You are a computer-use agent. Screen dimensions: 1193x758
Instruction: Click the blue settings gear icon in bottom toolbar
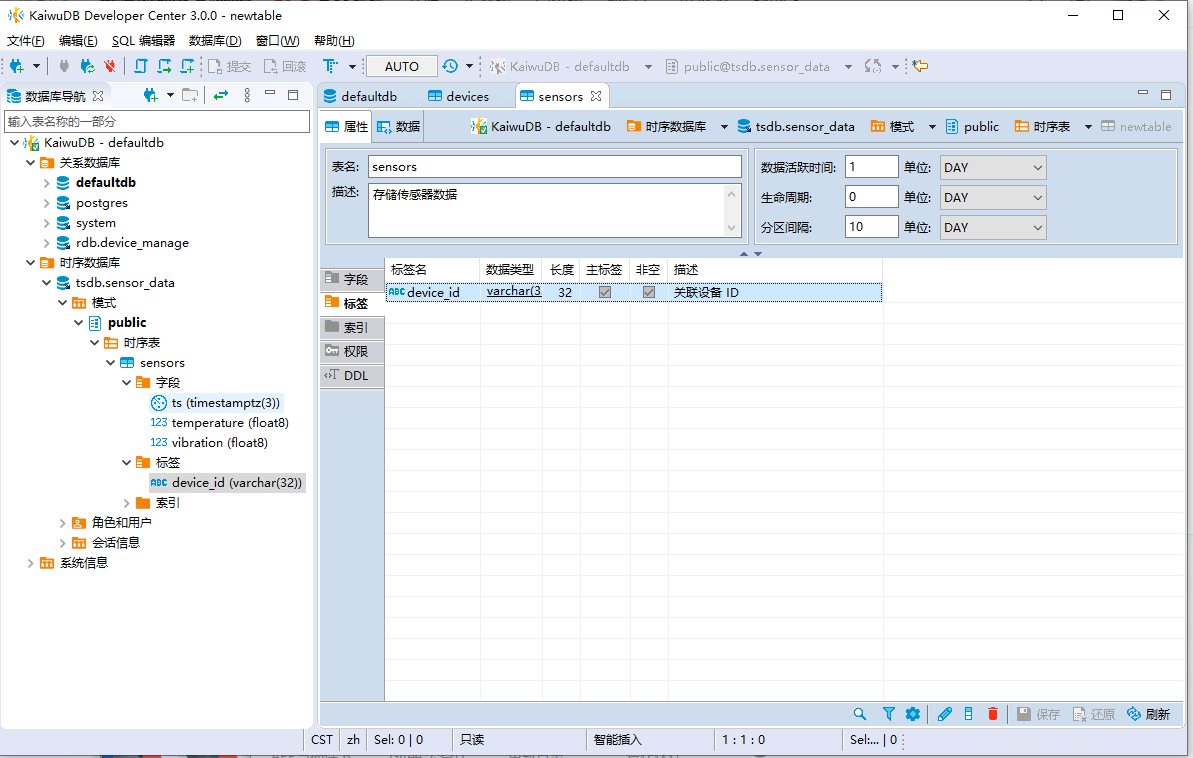coord(913,714)
